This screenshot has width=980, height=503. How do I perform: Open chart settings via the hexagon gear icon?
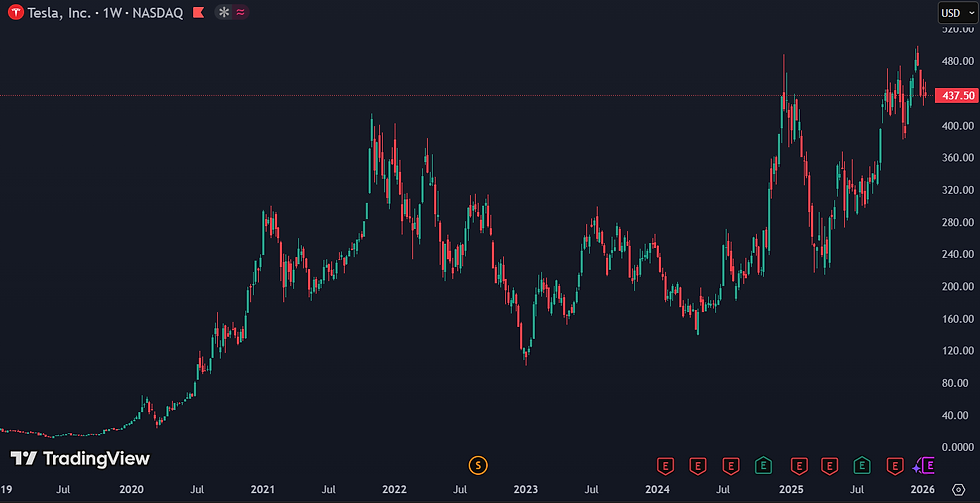(x=958, y=489)
